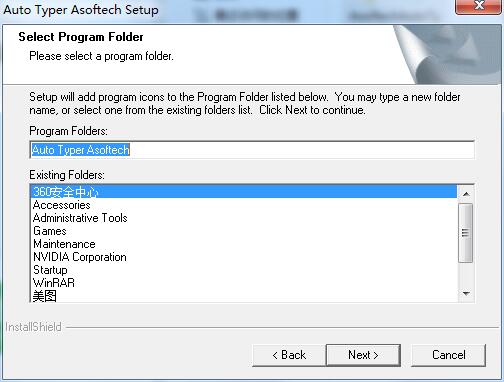
Task: Click the Next button
Action: coord(363,355)
